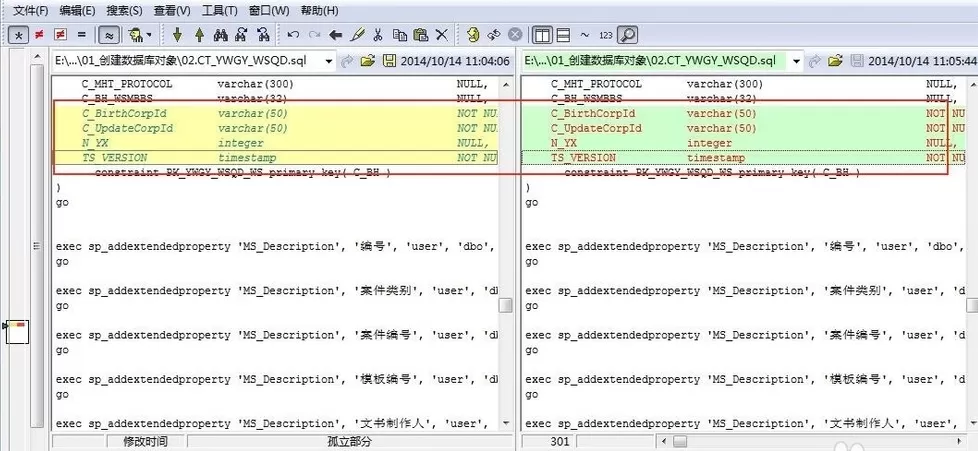Toggle Ignore Unimportant Differences approx button
The width and height of the screenshot is (978, 451).
[109, 35]
